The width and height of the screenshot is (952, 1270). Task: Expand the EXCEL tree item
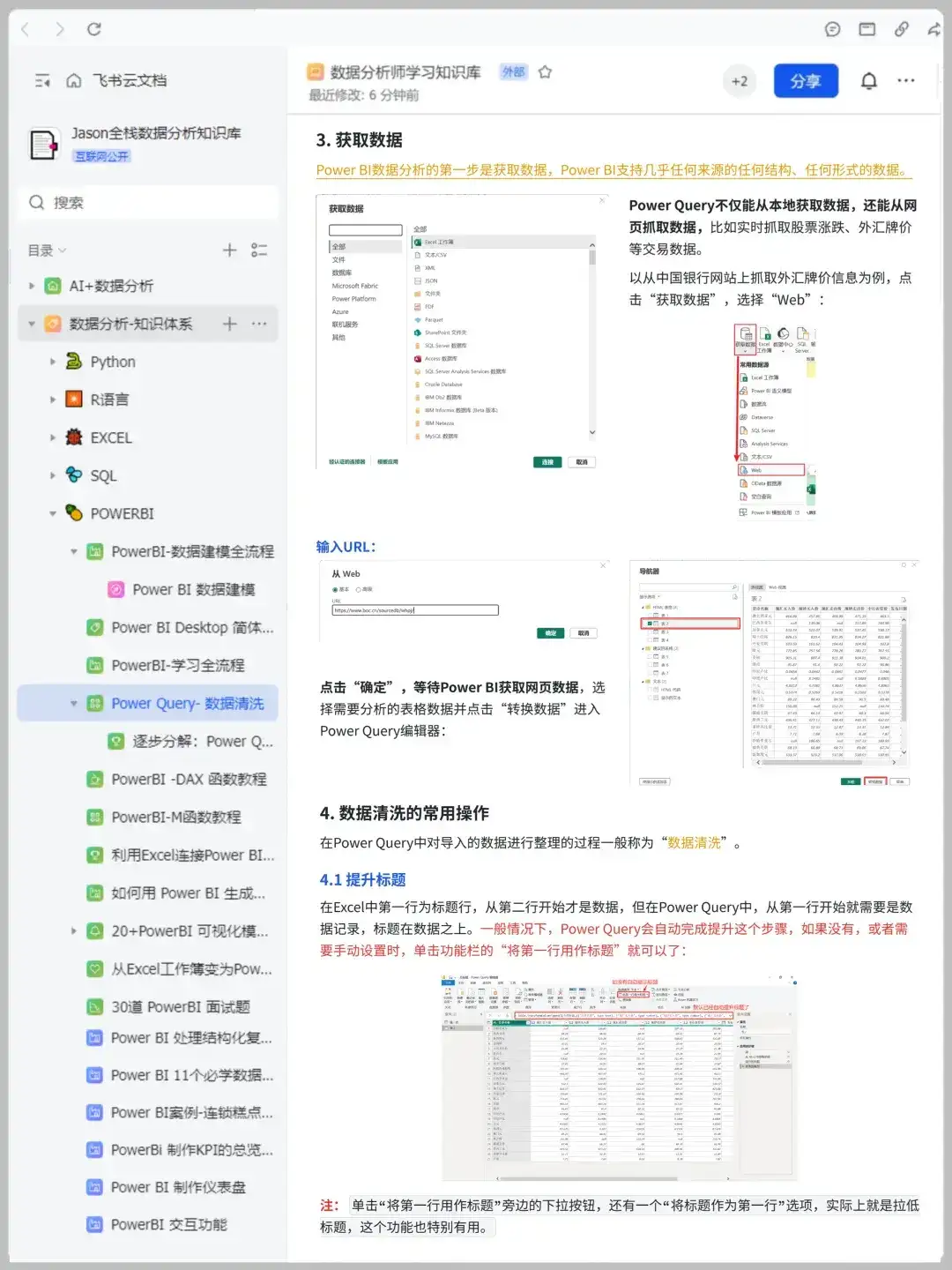(x=53, y=437)
